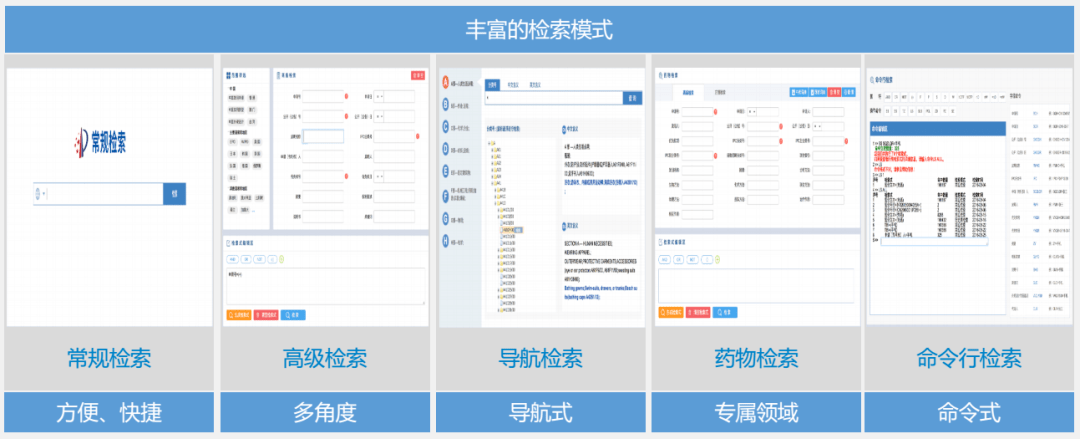Click the orange generate-query button in 高级检索
1080x439 pixels.
click(x=238, y=315)
